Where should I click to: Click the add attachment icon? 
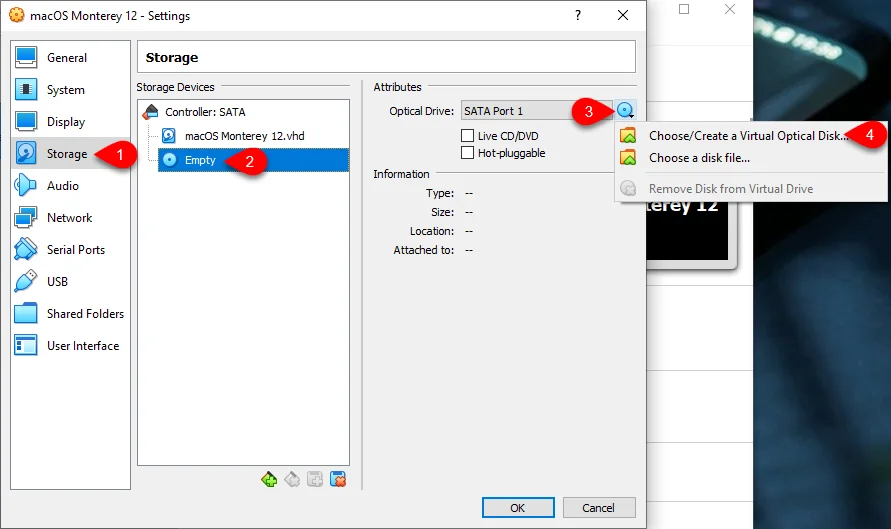pyautogui.click(x=315, y=480)
